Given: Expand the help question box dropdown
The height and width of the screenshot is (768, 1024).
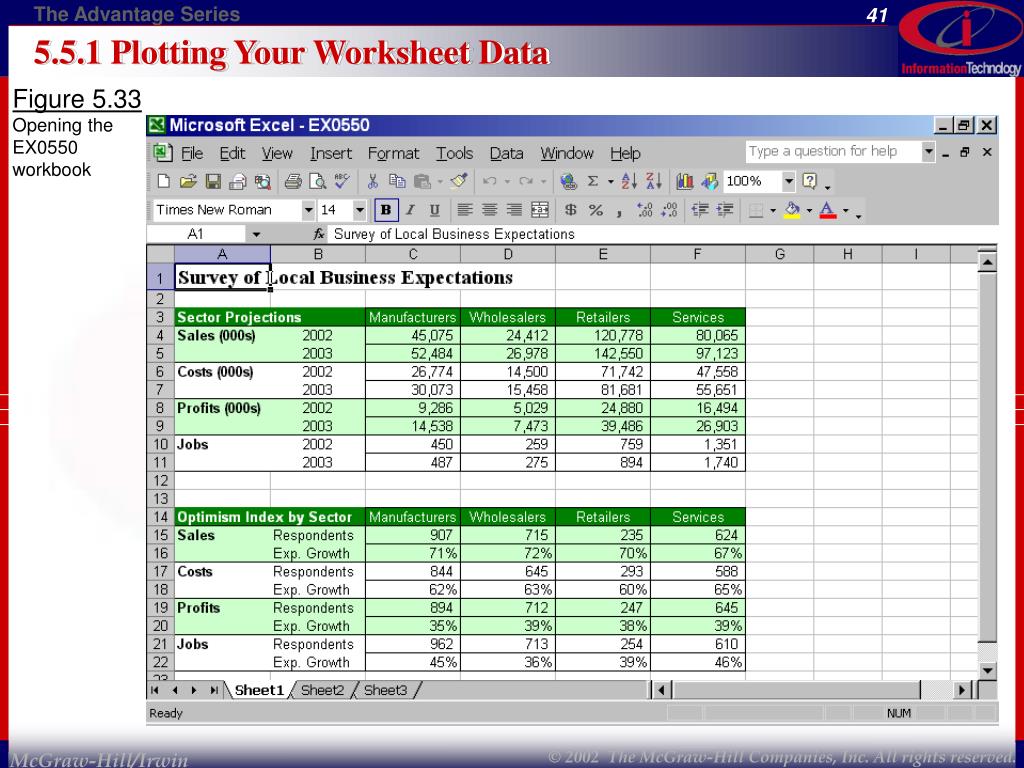Looking at the screenshot, I should (x=929, y=152).
